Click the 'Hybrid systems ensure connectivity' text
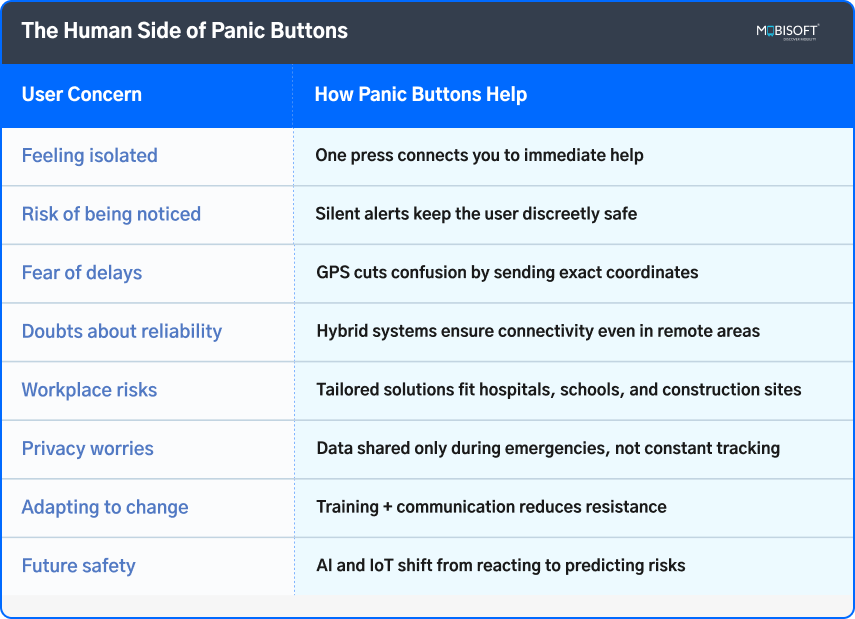Screen dimensions: 855x619 pos(538,331)
